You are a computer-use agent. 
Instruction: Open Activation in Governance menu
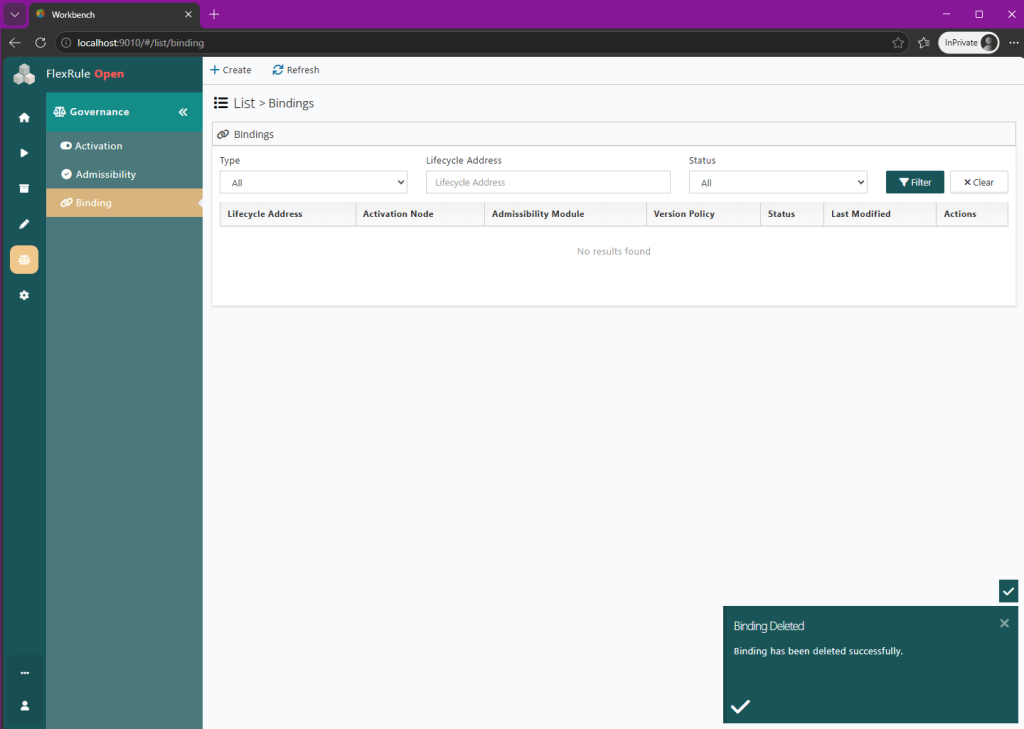124,146
